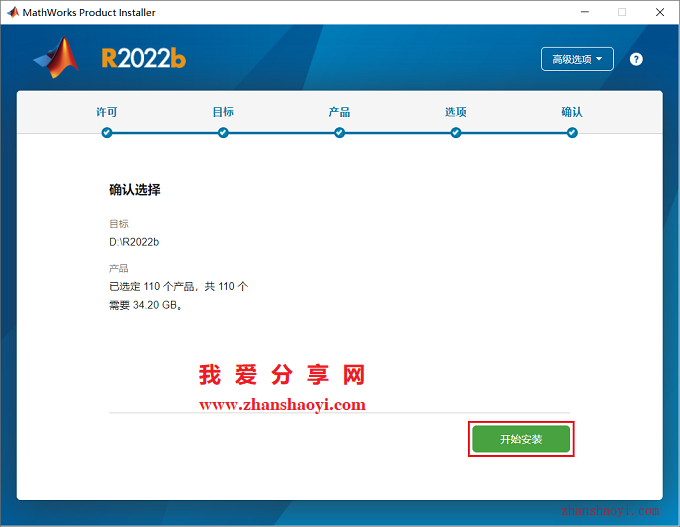Select the 确认 step label
This screenshot has width=680, height=527.
coord(572,112)
